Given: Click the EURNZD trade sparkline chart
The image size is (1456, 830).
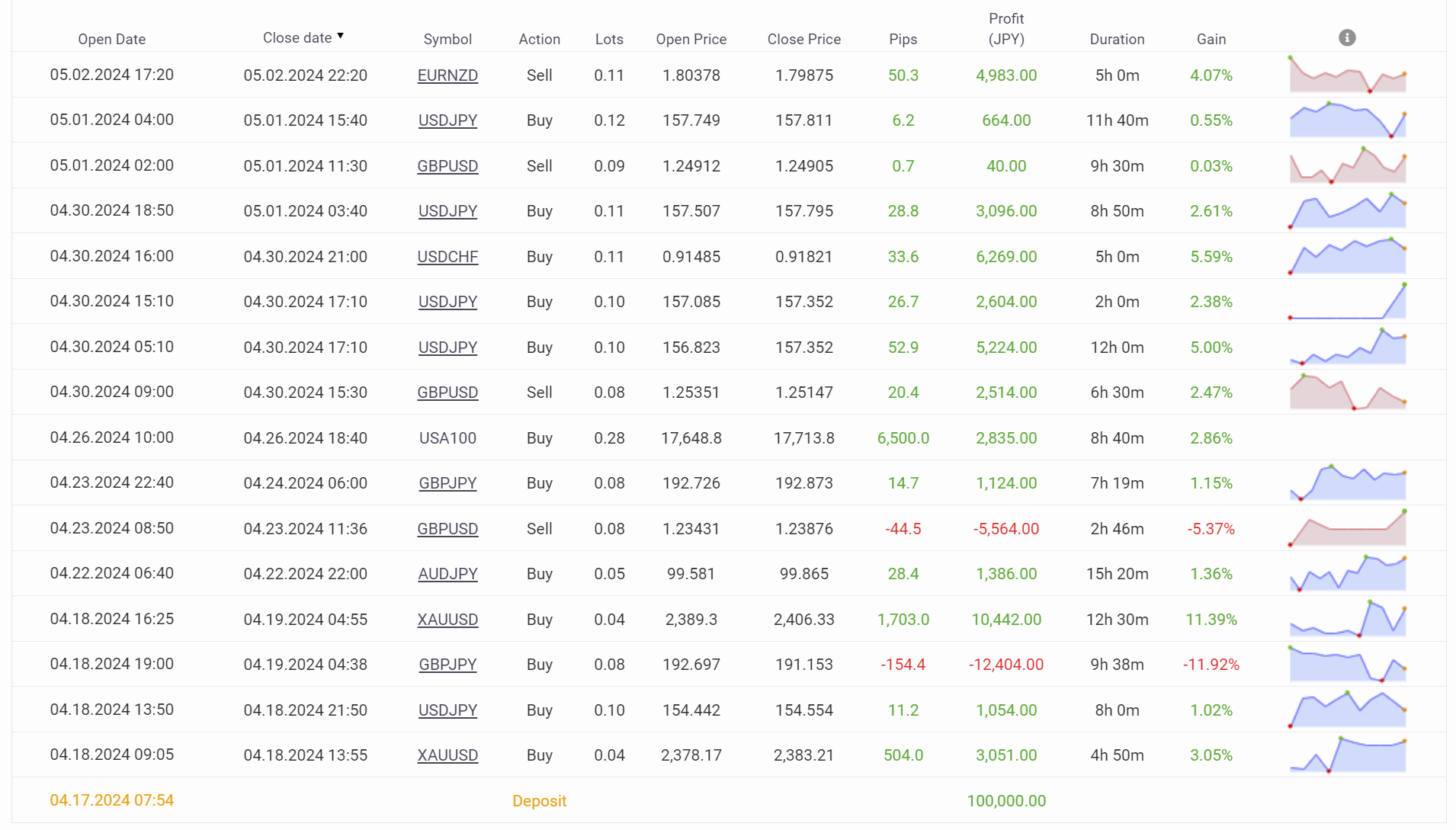Looking at the screenshot, I should click(x=1347, y=75).
